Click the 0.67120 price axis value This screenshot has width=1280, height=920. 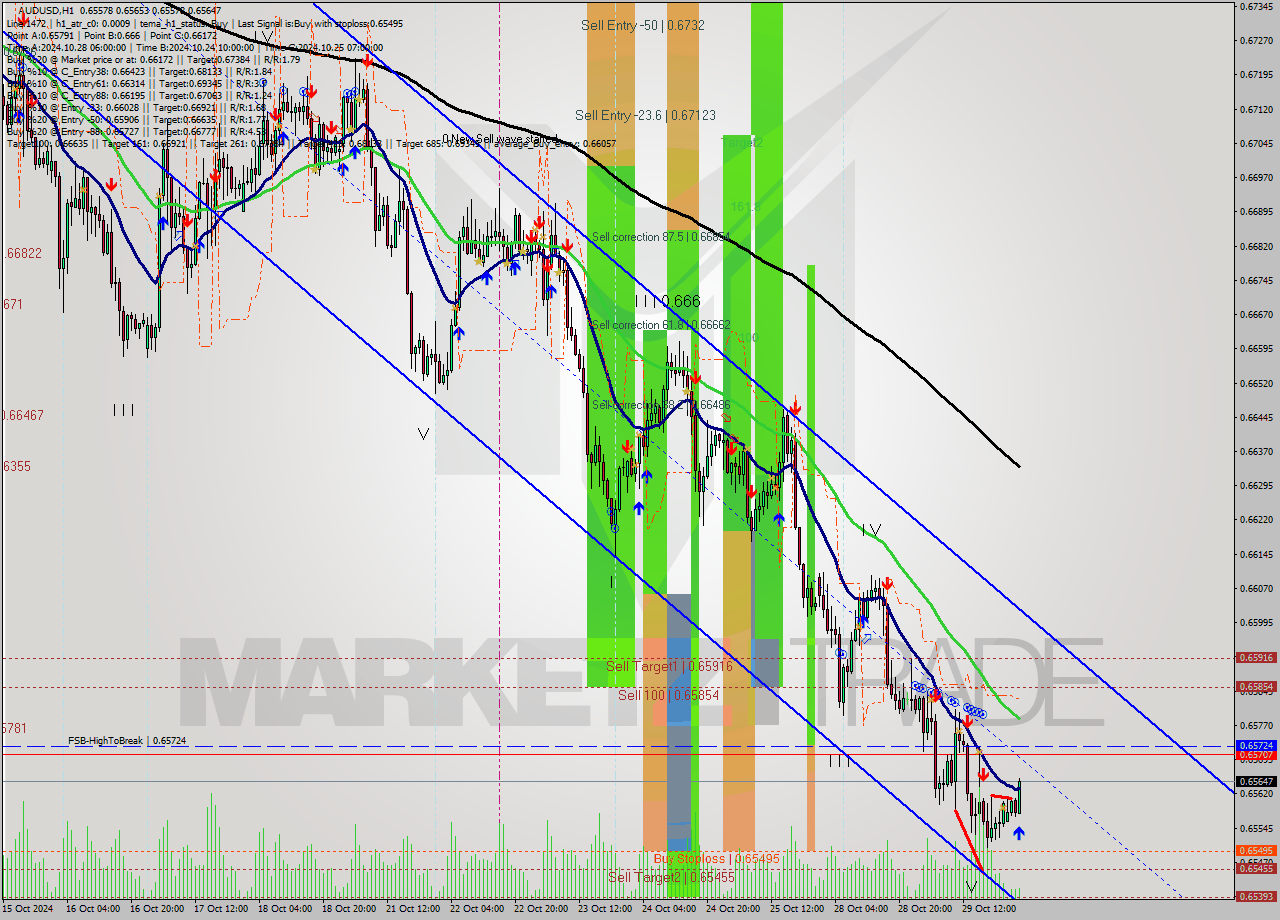(x=1256, y=109)
